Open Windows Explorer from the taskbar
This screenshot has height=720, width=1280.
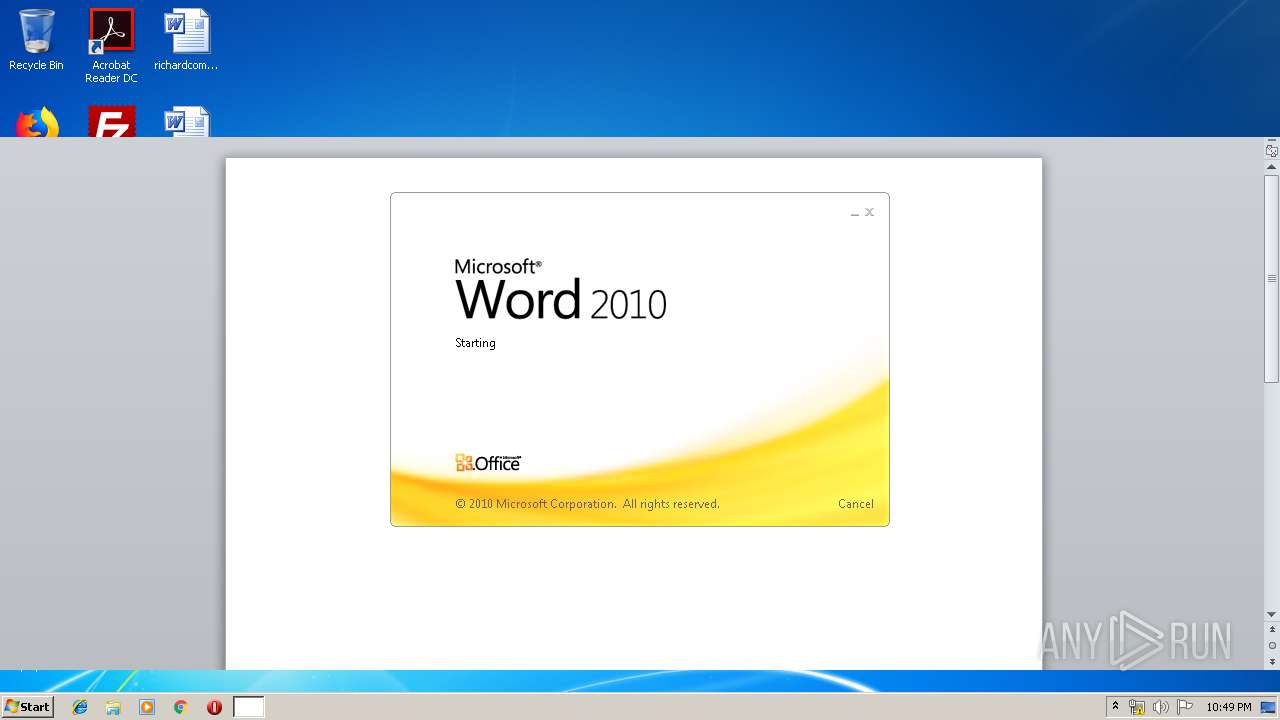[x=113, y=707]
